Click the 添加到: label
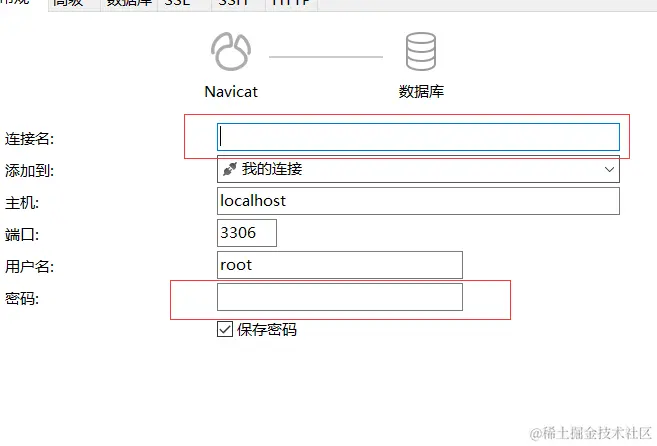 pyautogui.click(x=29, y=171)
